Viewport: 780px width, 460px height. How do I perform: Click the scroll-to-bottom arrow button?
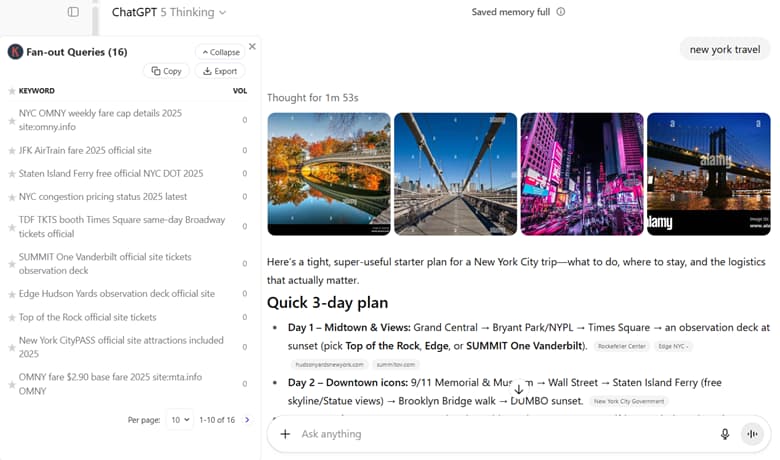click(518, 389)
